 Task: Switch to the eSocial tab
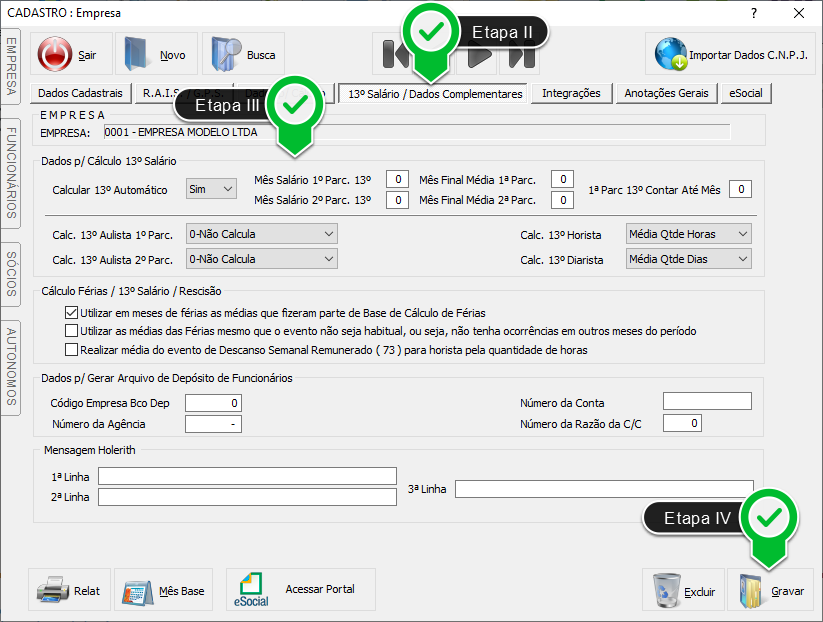pos(745,93)
